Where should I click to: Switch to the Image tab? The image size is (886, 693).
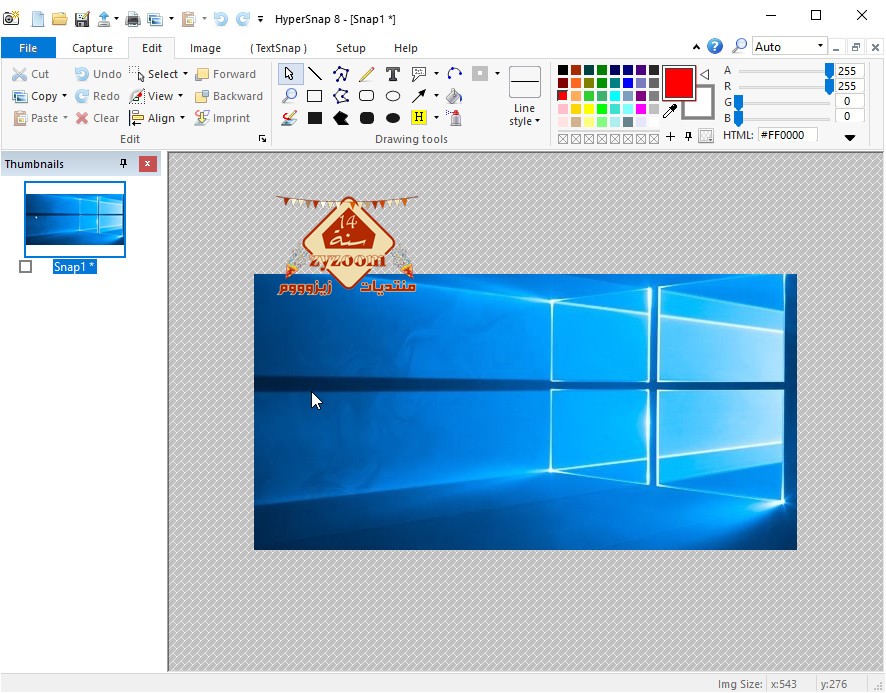click(205, 48)
